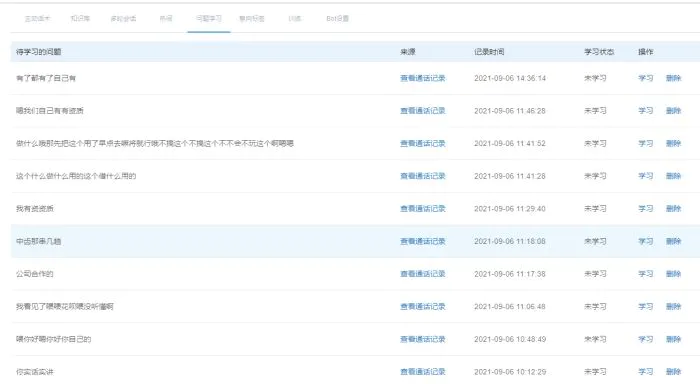Delete the 11:29:40 question entry

click(x=674, y=209)
